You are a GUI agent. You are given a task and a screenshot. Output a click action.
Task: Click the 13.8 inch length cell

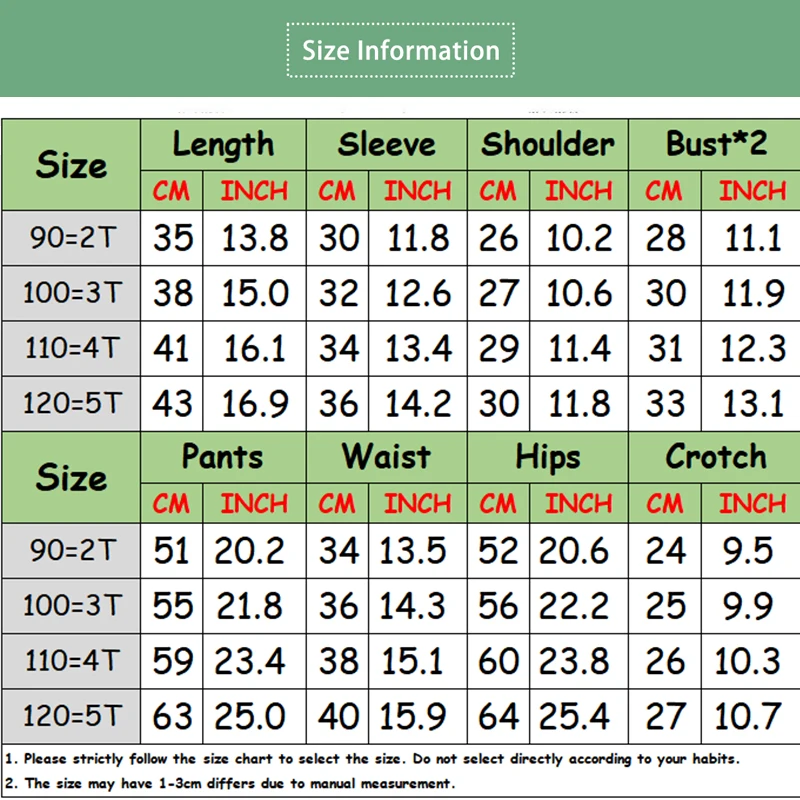point(254,238)
